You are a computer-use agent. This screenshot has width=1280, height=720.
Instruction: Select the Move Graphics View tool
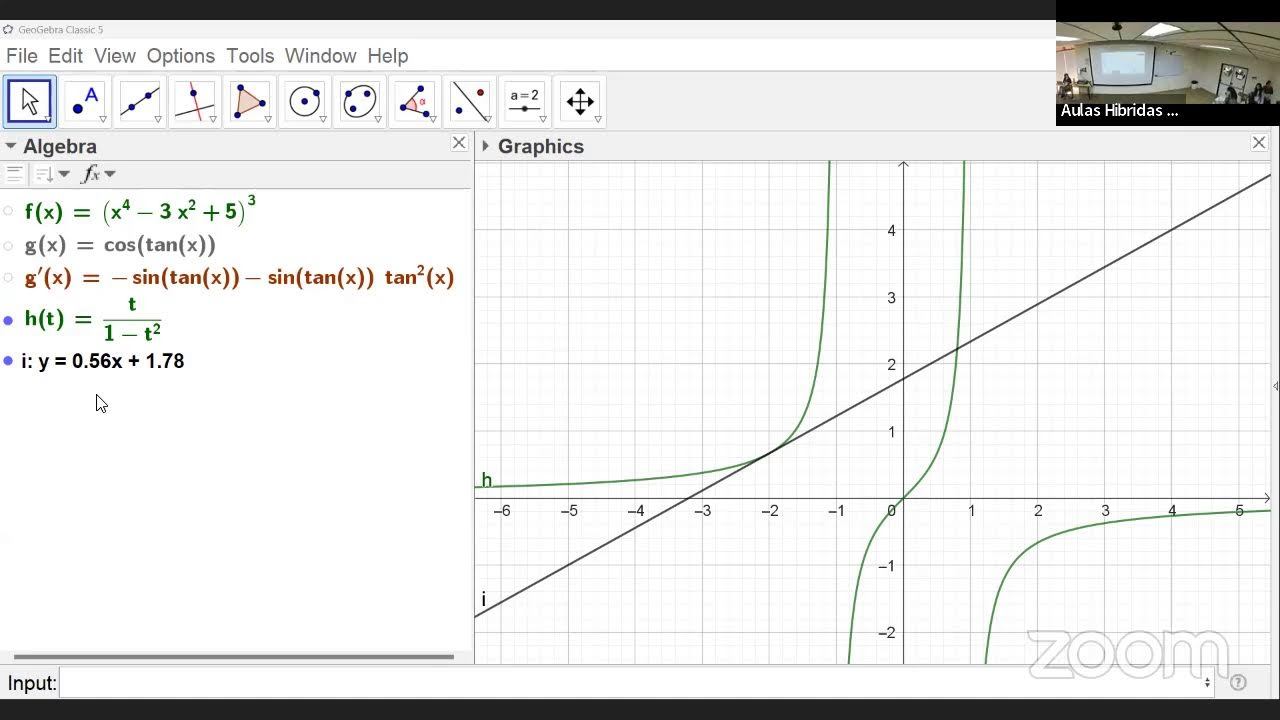580,101
